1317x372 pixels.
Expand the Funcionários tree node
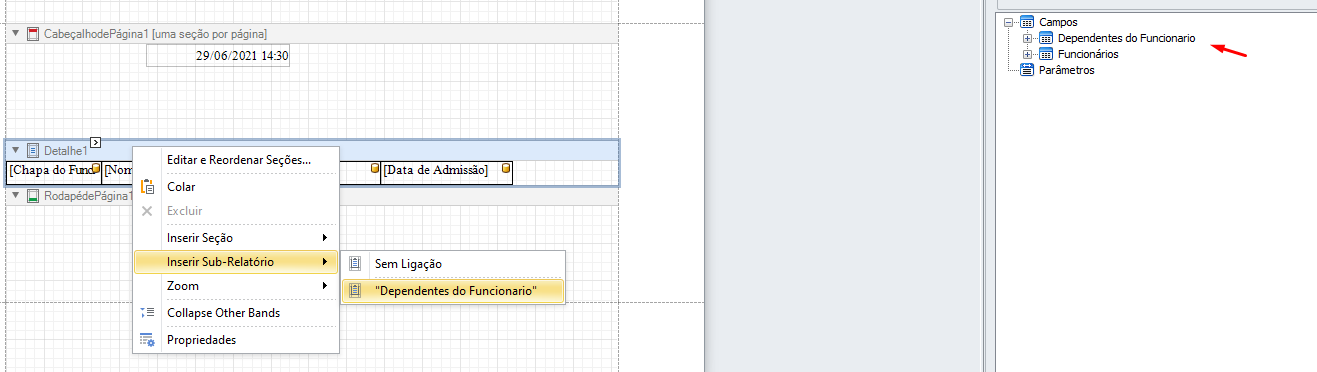pyautogui.click(x=1027, y=54)
